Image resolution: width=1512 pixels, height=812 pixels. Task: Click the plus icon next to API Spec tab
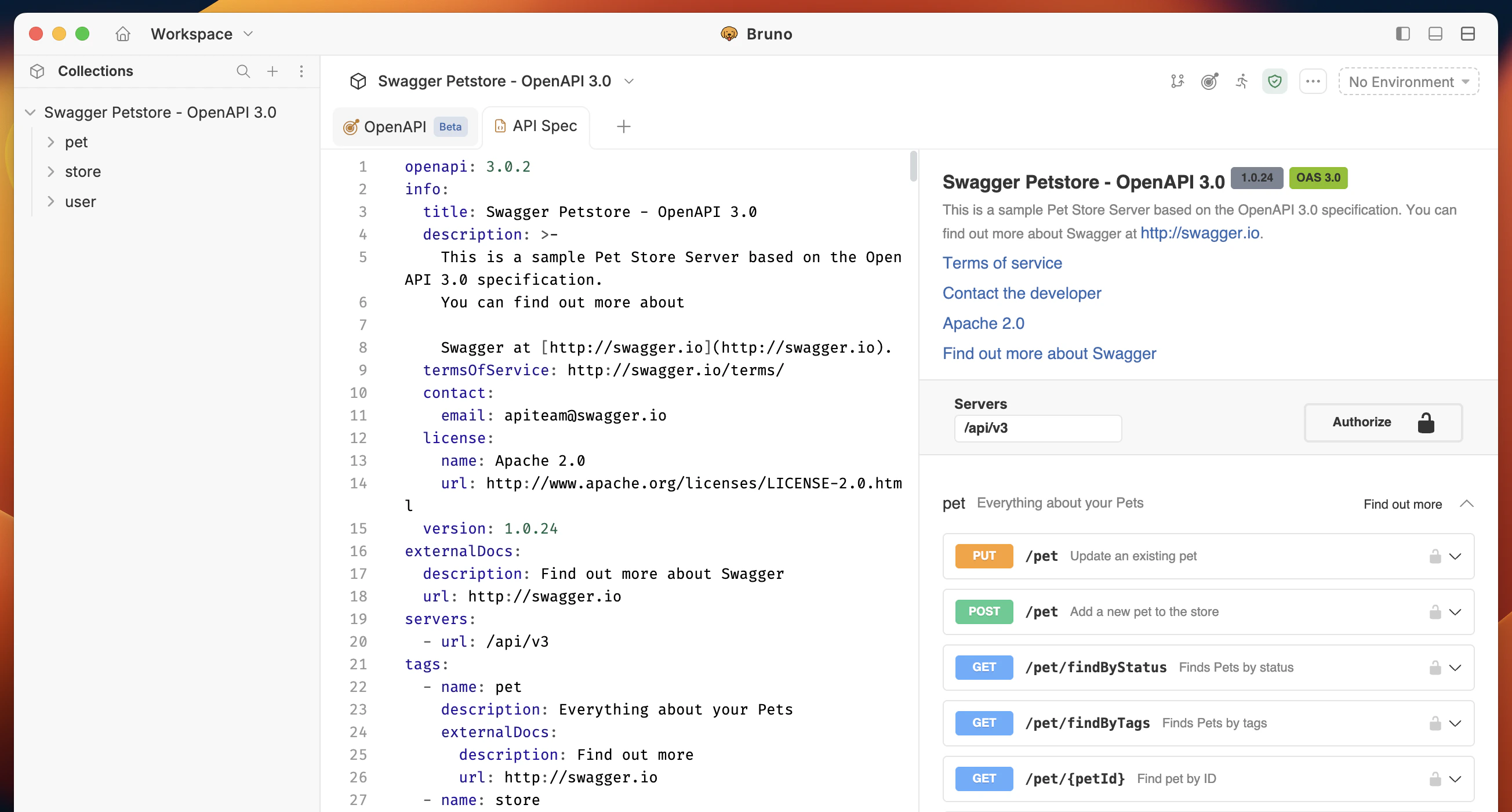(623, 126)
